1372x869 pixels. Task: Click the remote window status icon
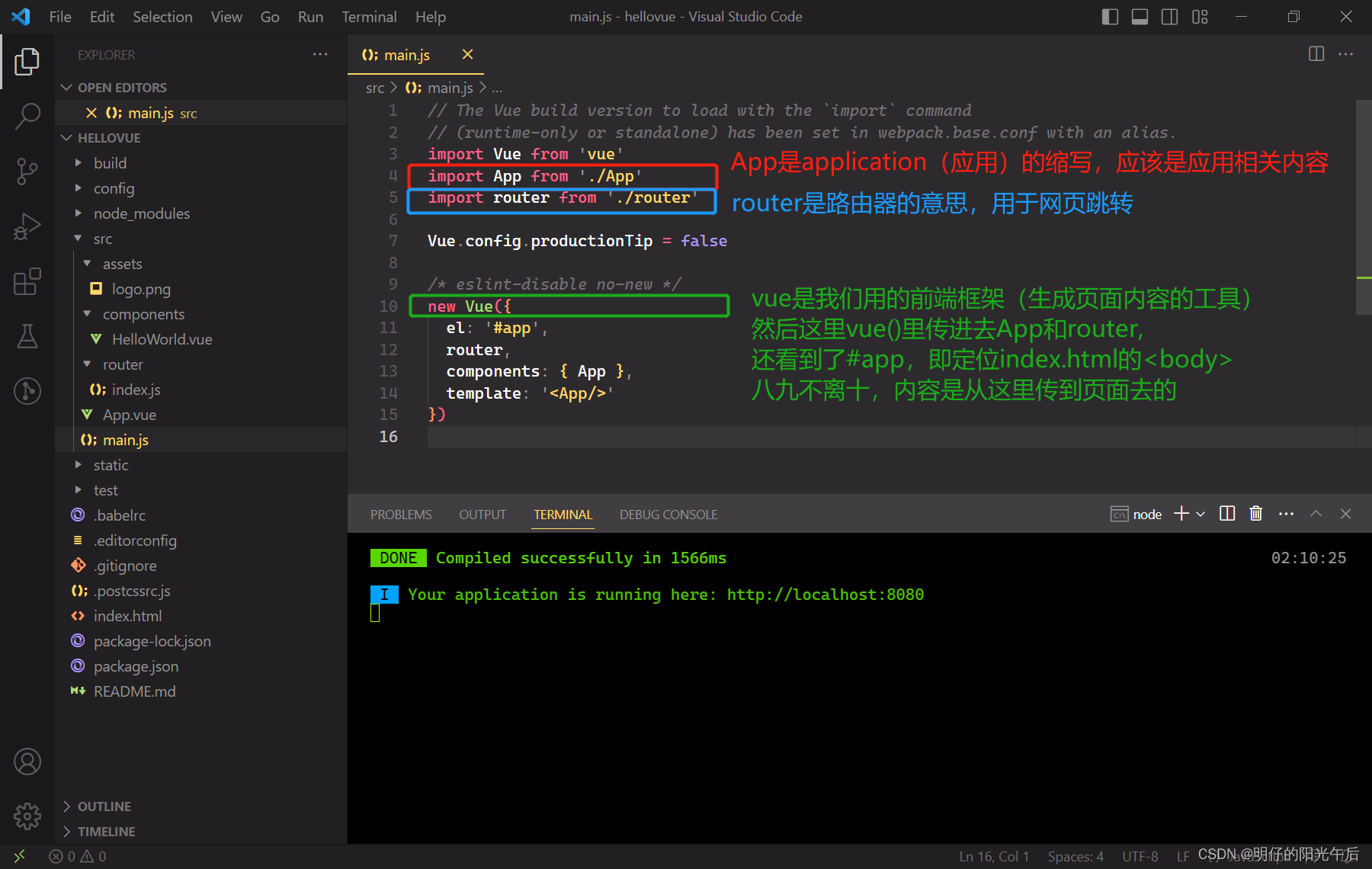tap(19, 857)
